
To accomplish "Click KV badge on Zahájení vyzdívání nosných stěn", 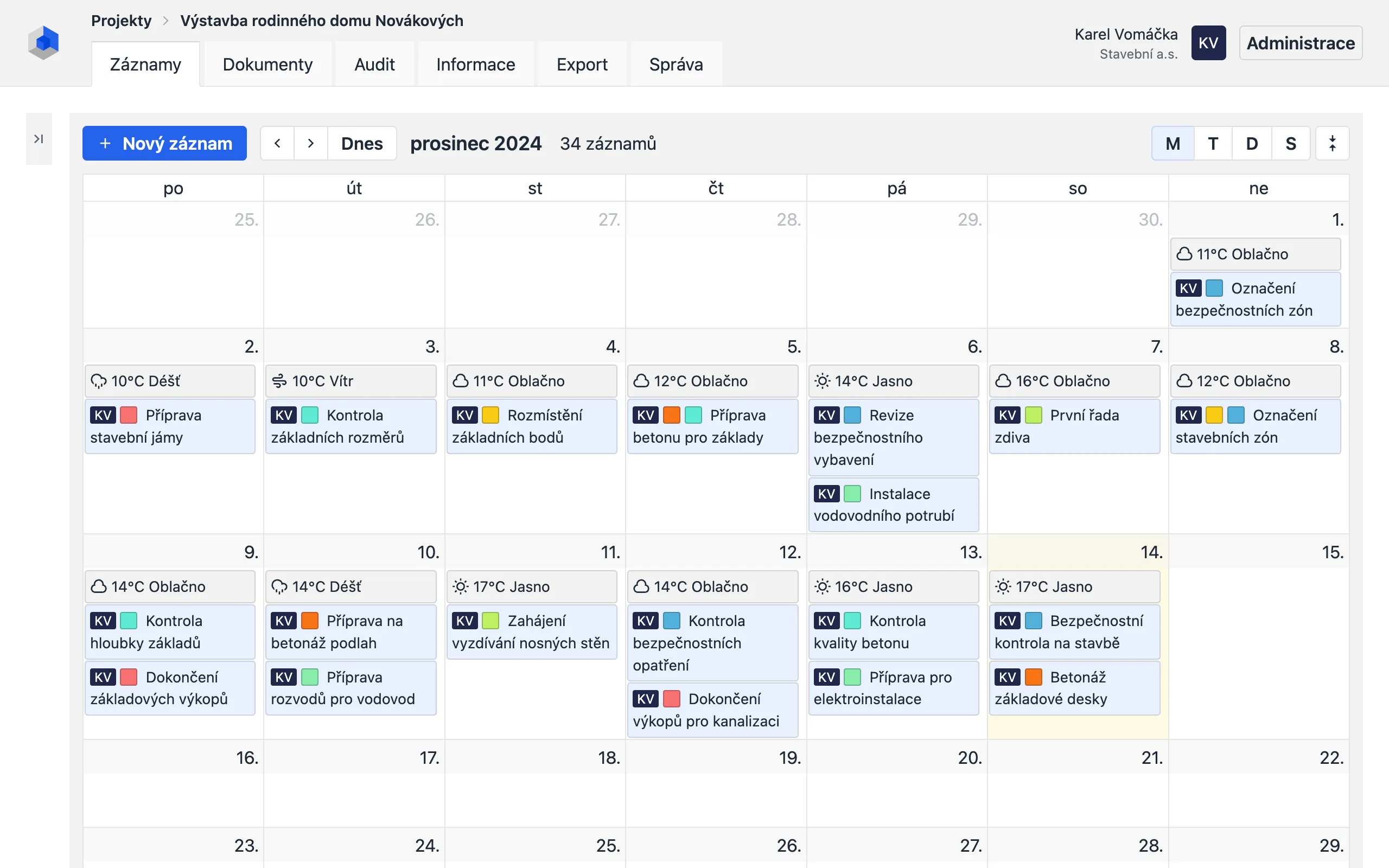I will 465,621.
